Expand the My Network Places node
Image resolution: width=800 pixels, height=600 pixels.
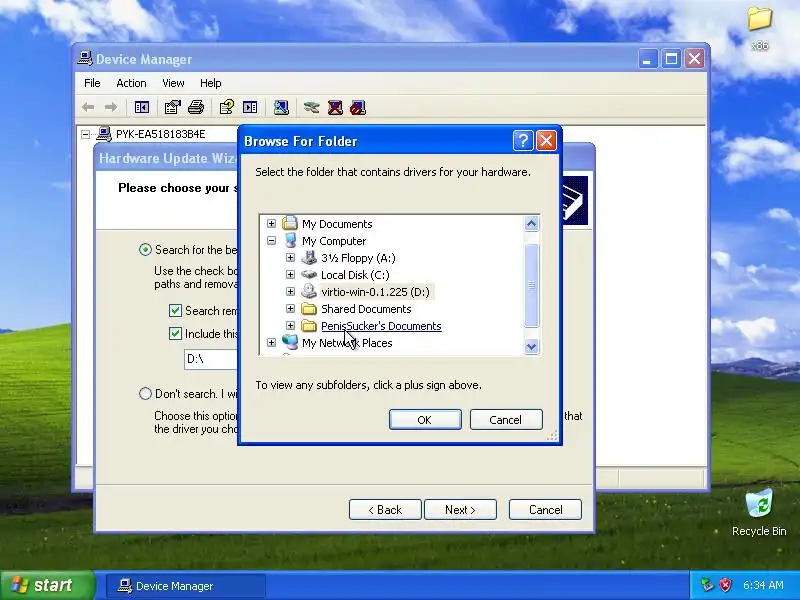point(271,343)
